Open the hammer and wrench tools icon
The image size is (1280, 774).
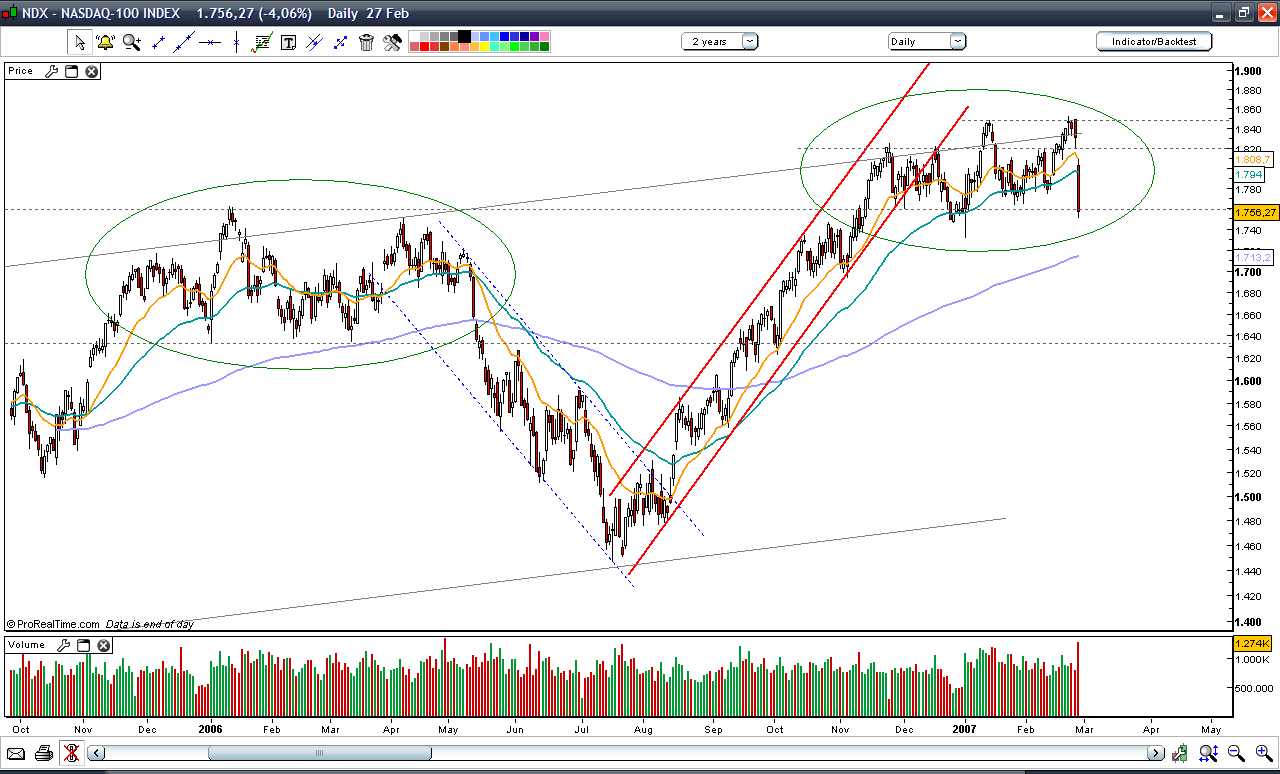tap(392, 42)
